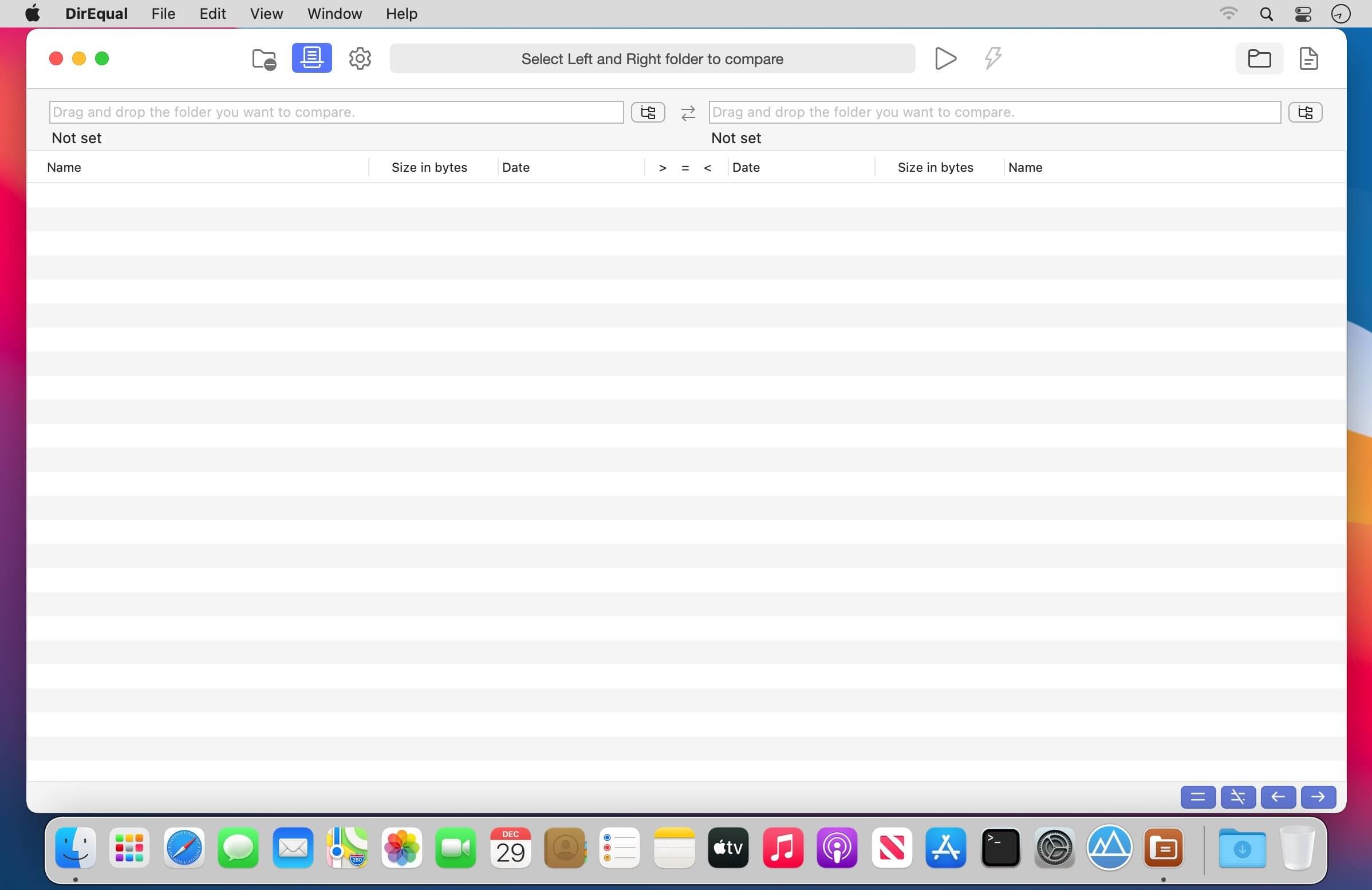Click the folder exclusion icon in toolbar

point(264,59)
